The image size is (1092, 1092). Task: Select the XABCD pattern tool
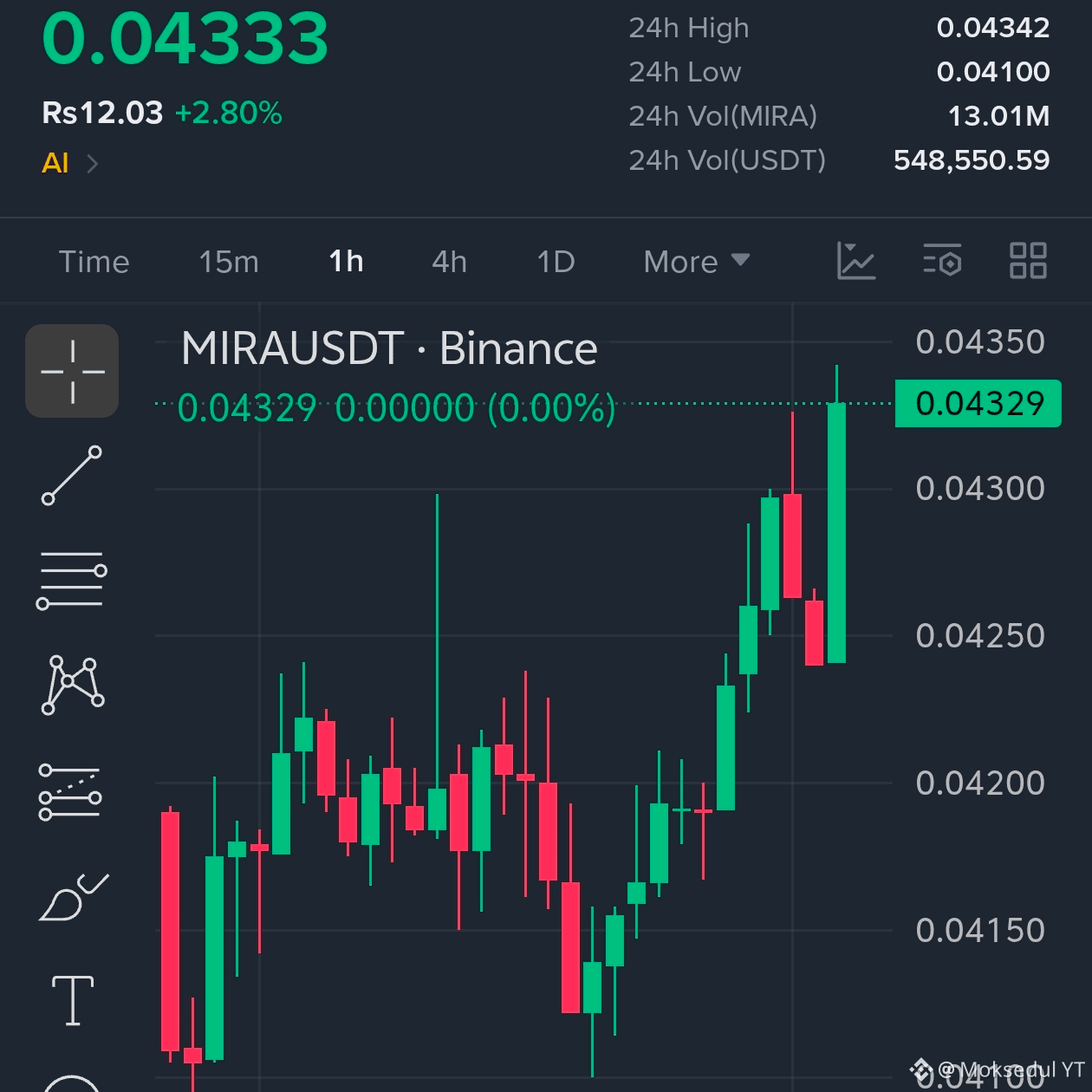tap(73, 685)
